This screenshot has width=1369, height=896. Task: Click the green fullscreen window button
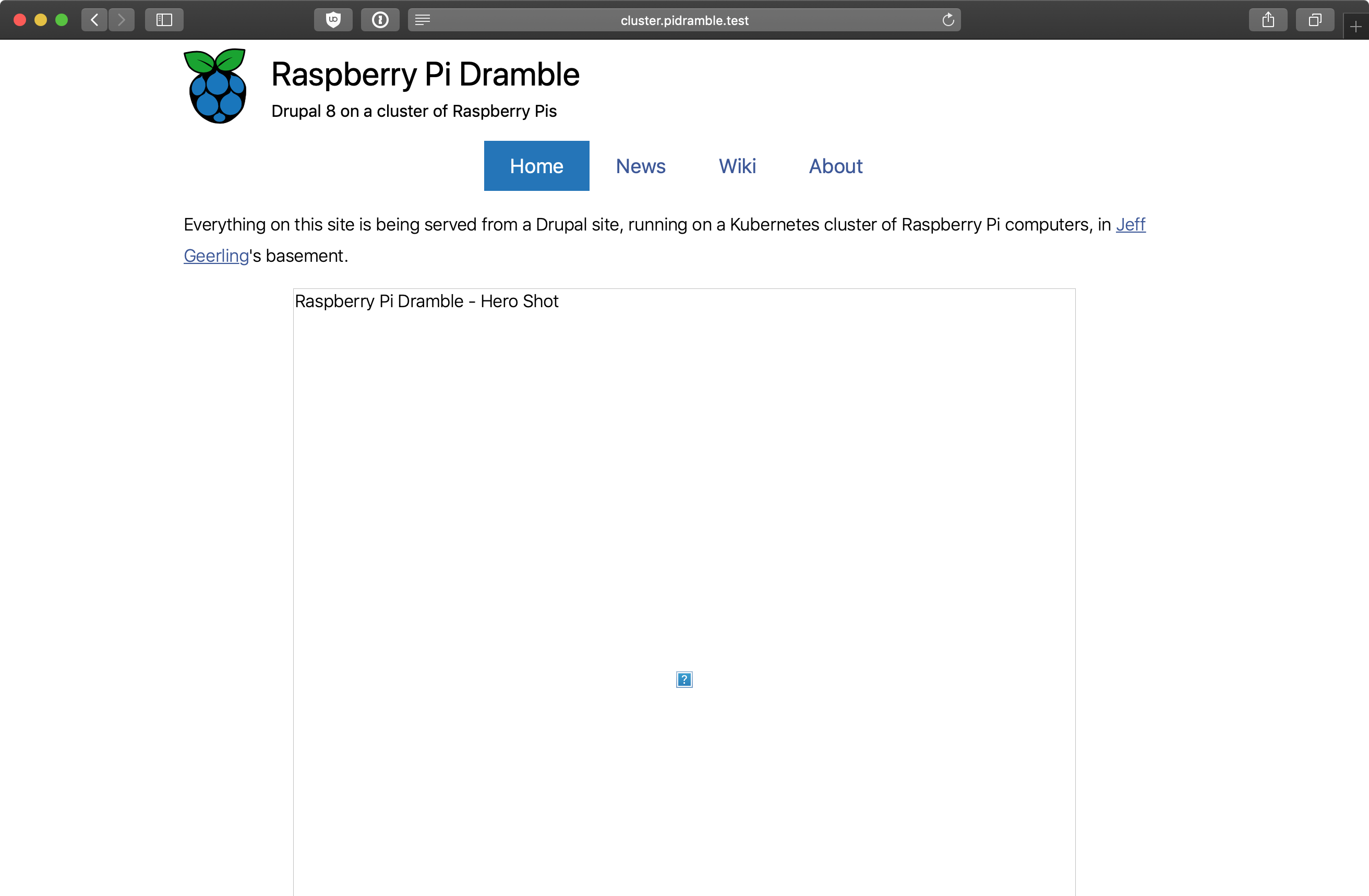(62, 20)
